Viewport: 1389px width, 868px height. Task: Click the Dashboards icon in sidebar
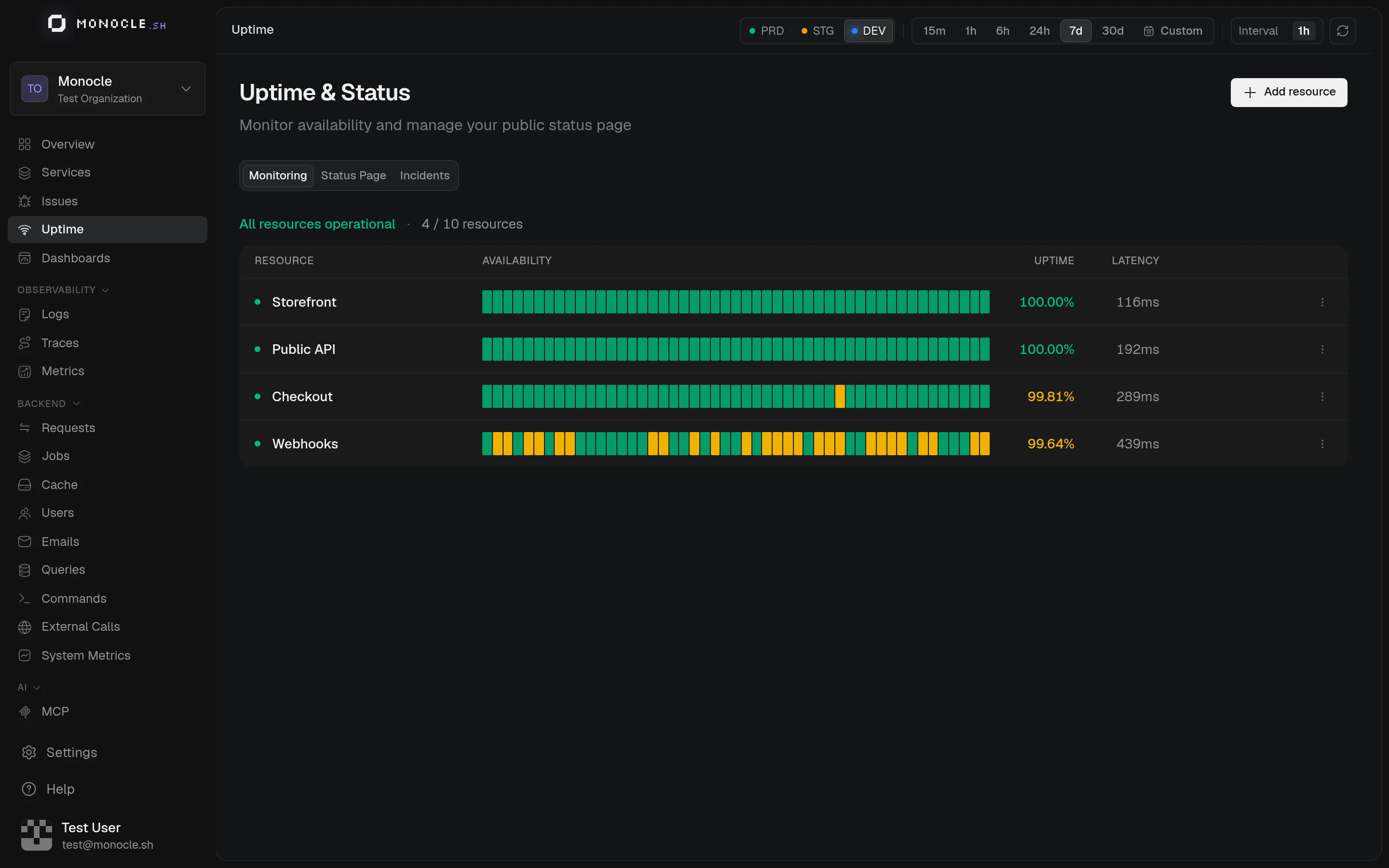pyautogui.click(x=24, y=258)
